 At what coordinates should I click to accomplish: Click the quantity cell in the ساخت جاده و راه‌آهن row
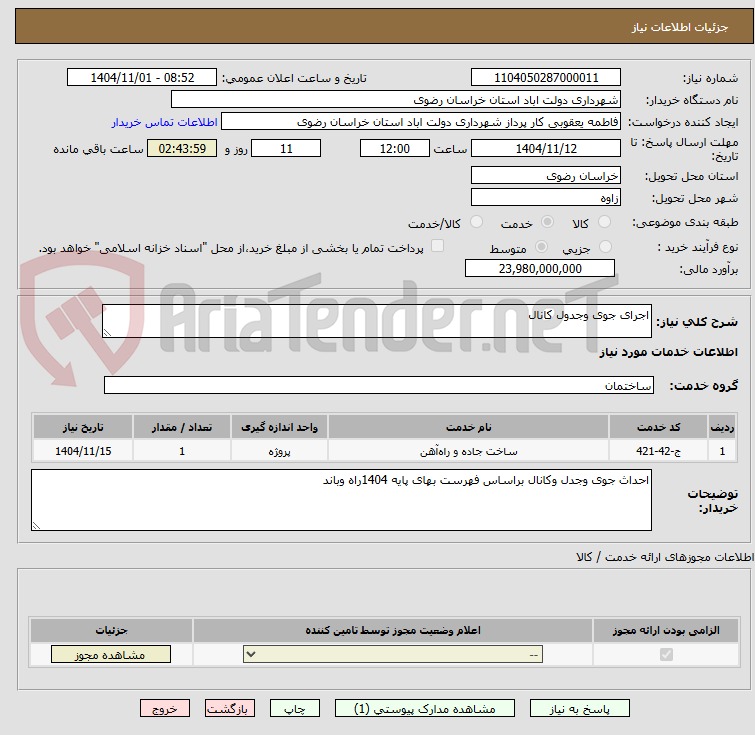pyautogui.click(x=182, y=451)
